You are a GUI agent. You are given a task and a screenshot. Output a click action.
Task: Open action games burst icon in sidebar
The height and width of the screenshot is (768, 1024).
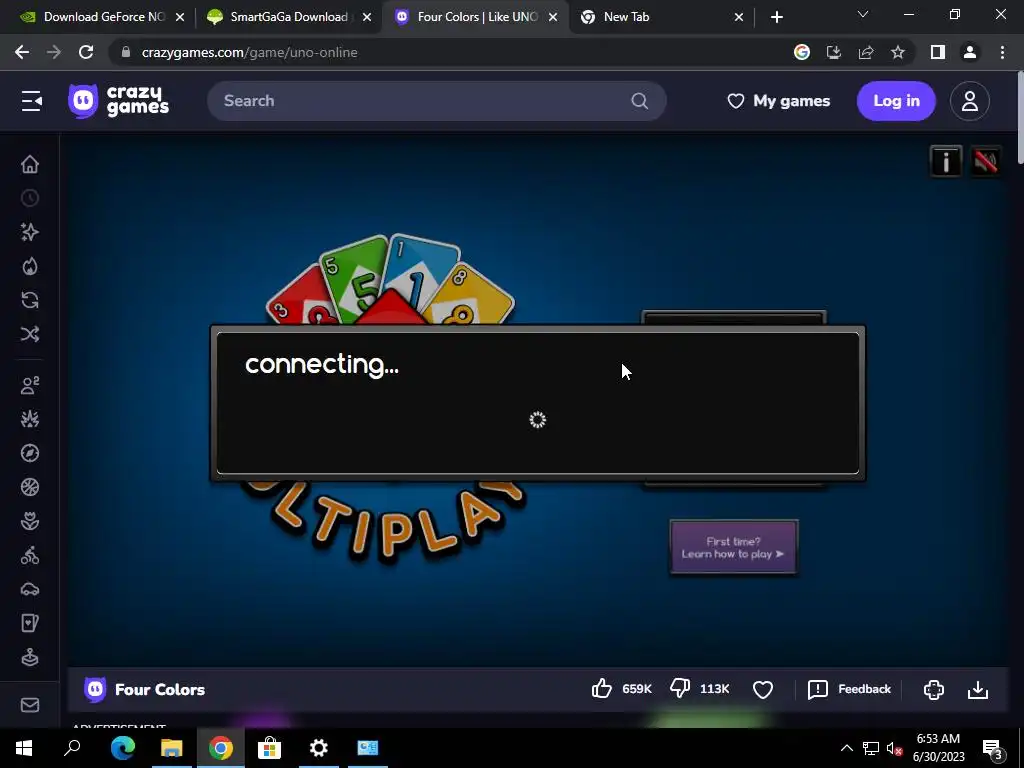(x=30, y=419)
